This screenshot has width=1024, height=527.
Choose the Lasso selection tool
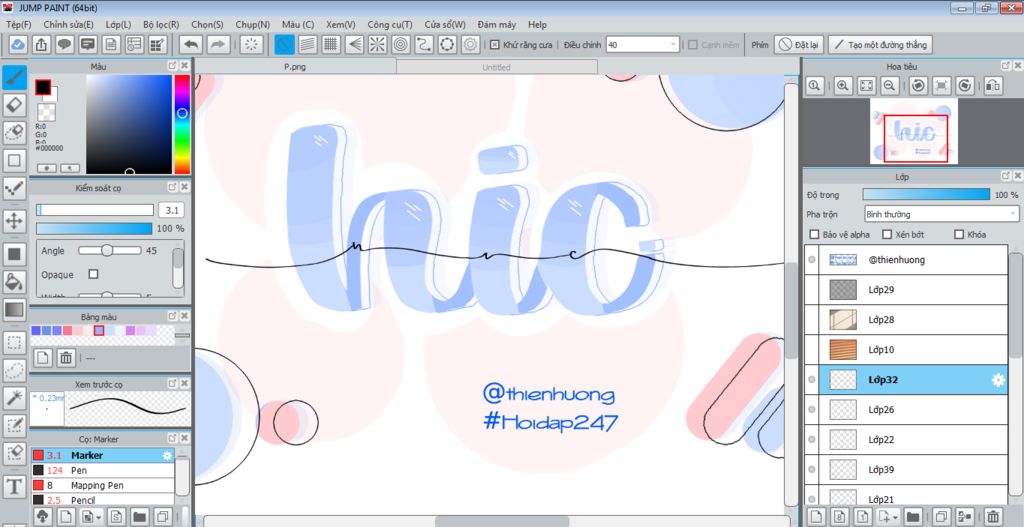[x=14, y=370]
